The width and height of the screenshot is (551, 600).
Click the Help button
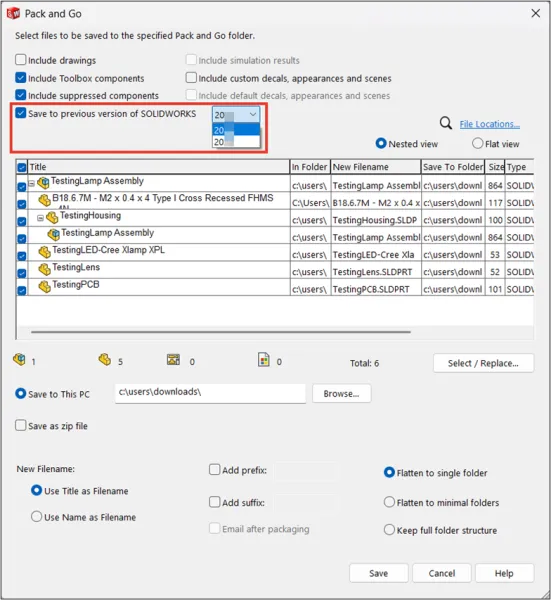(504, 573)
